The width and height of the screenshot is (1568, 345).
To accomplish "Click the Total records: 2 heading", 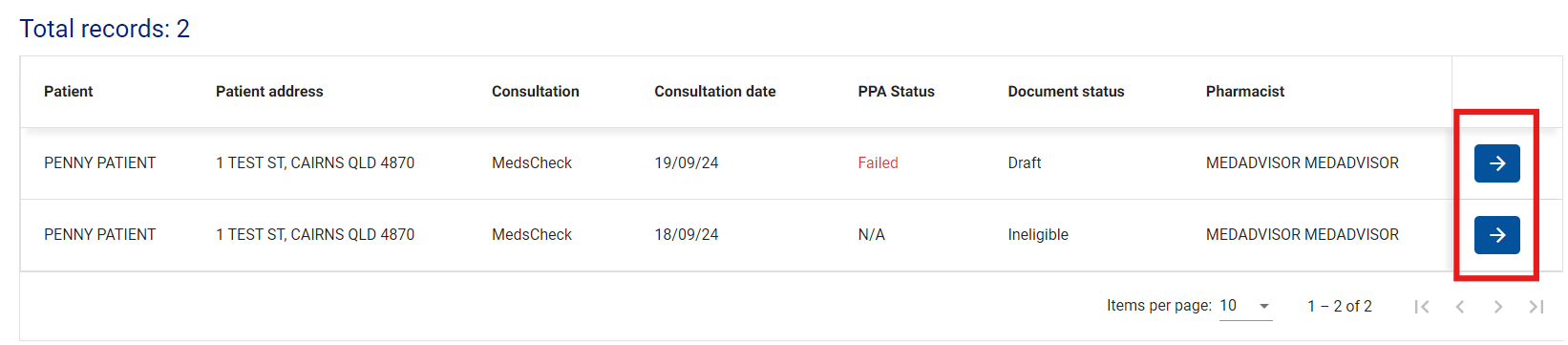I will pos(105,29).
